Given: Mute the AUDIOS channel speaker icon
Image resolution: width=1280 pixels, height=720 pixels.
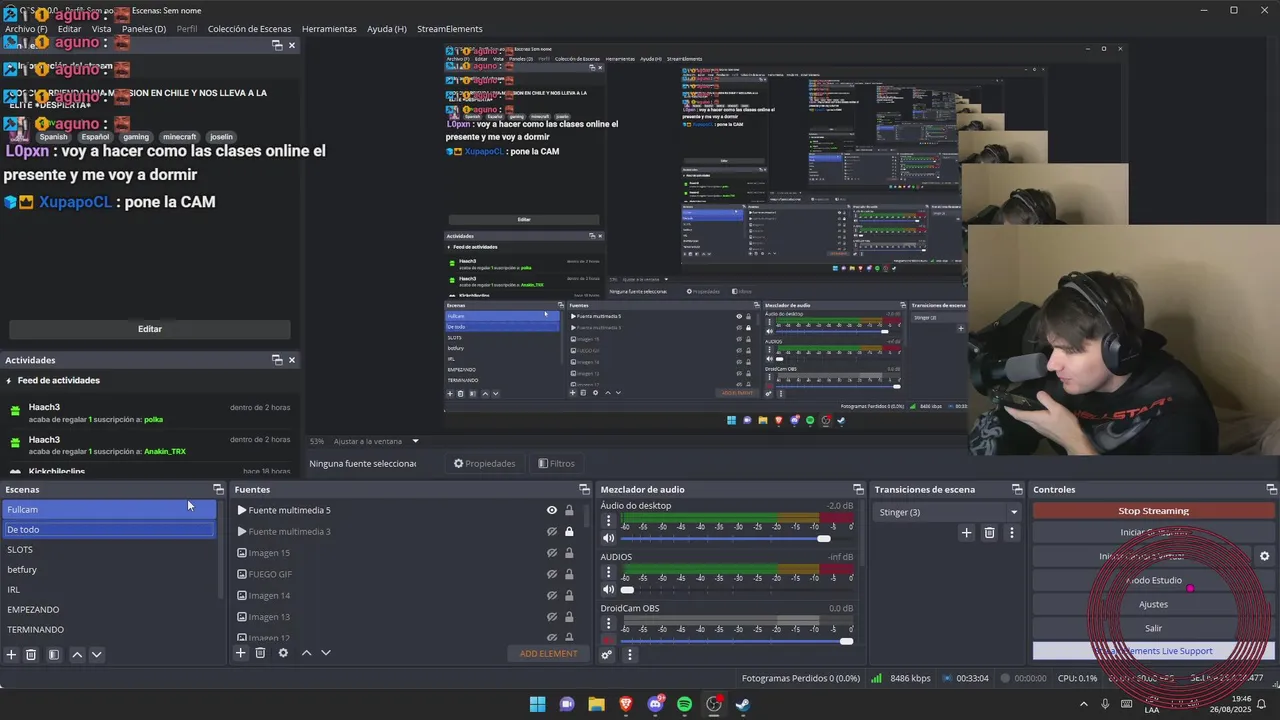Looking at the screenshot, I should click(x=607, y=590).
